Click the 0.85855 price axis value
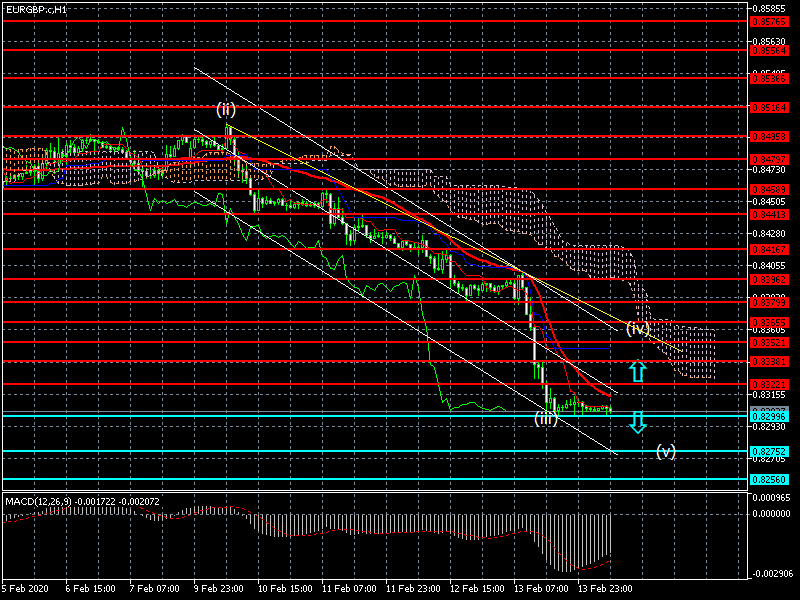800x600 pixels. (x=769, y=9)
